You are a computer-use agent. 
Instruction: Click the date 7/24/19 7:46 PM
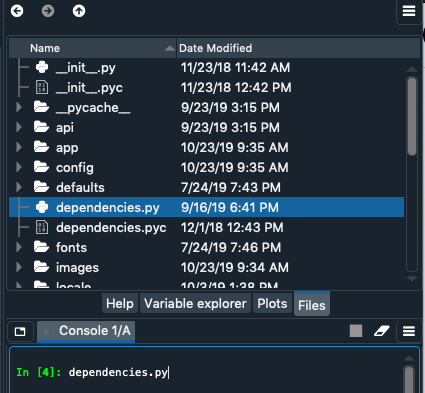pos(231,247)
